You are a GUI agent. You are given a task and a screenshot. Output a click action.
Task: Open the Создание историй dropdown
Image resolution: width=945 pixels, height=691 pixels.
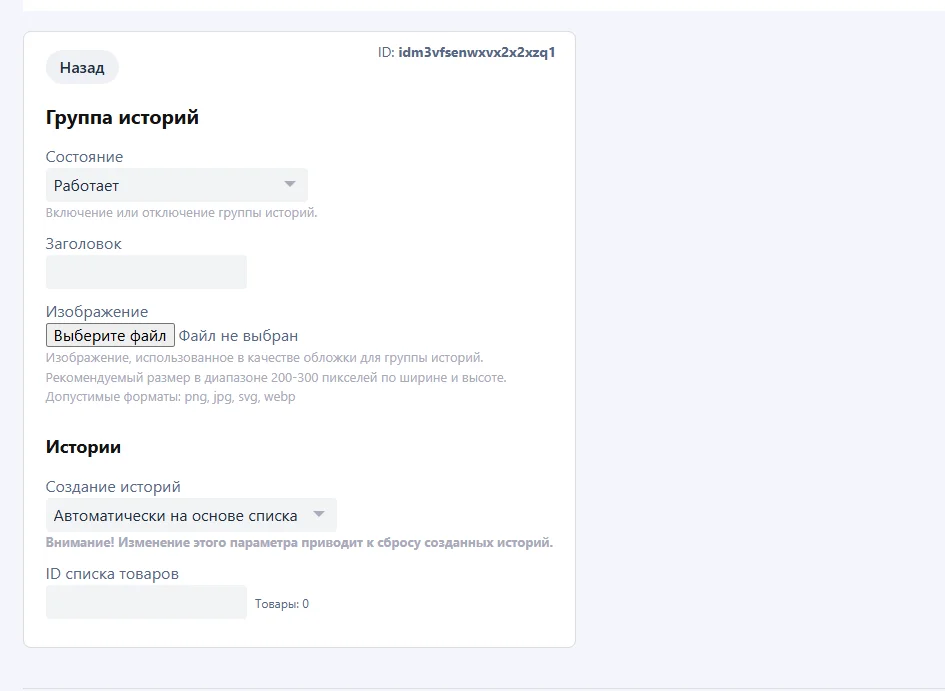191,515
